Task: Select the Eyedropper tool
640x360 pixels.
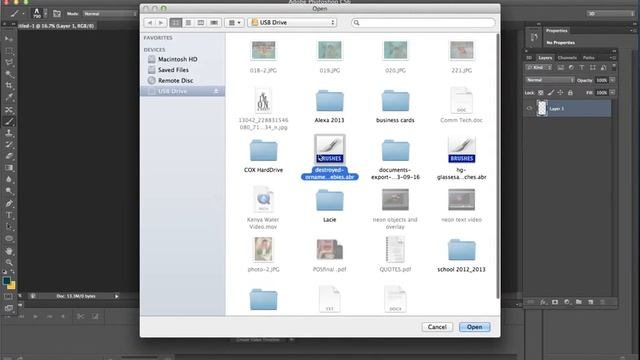Action: pos(9,97)
